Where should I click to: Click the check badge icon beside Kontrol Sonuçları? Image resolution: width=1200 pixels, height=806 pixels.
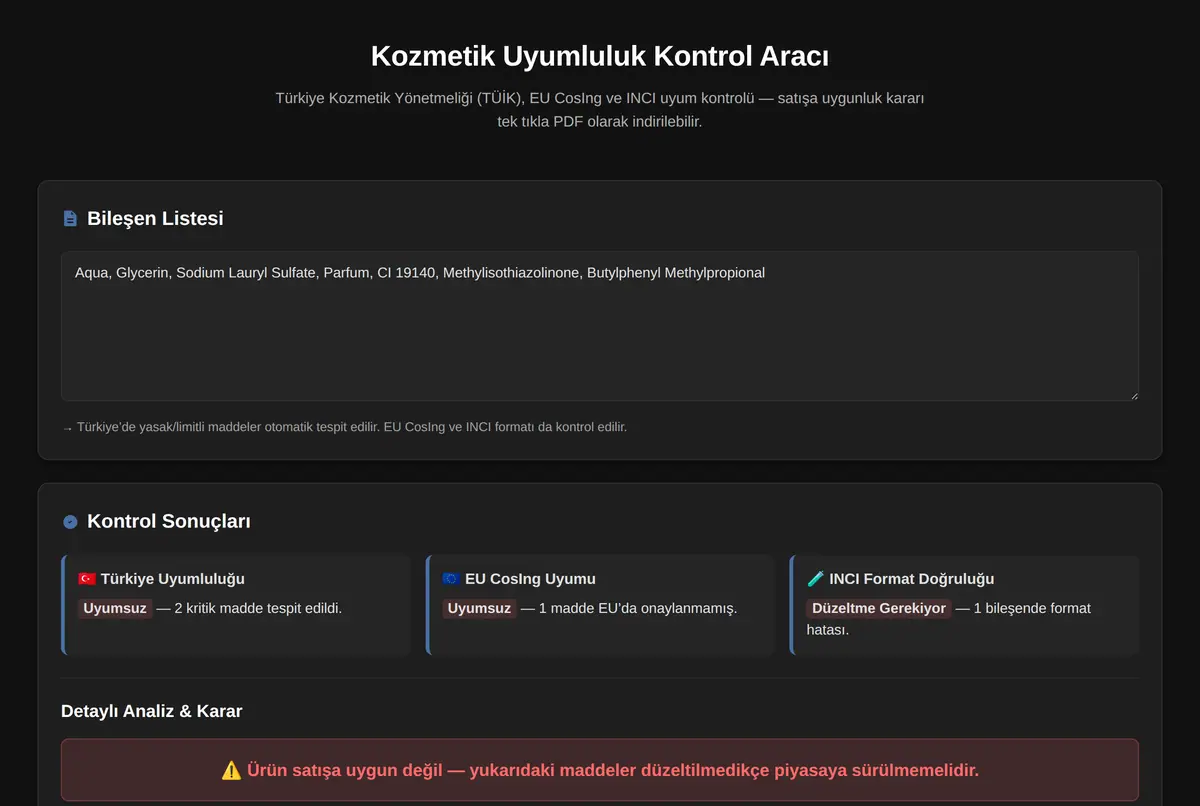click(x=69, y=521)
